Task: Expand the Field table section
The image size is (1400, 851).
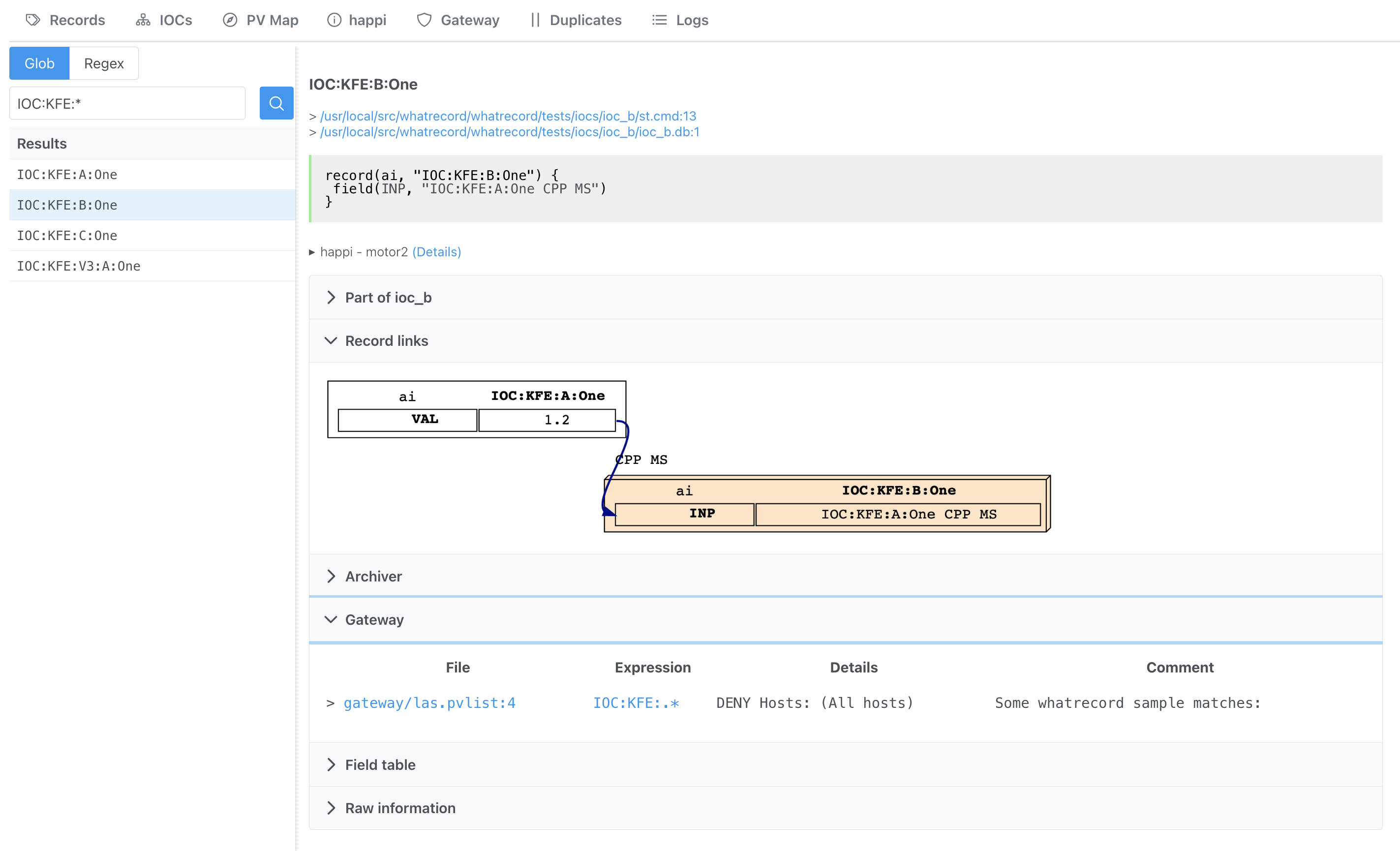Action: click(332, 764)
